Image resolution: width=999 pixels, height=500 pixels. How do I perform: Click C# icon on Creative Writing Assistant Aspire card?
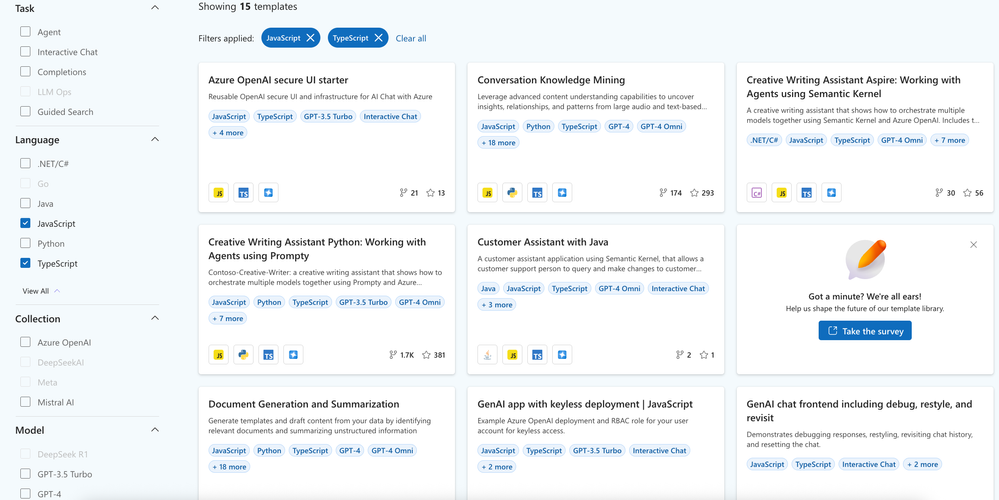(757, 193)
